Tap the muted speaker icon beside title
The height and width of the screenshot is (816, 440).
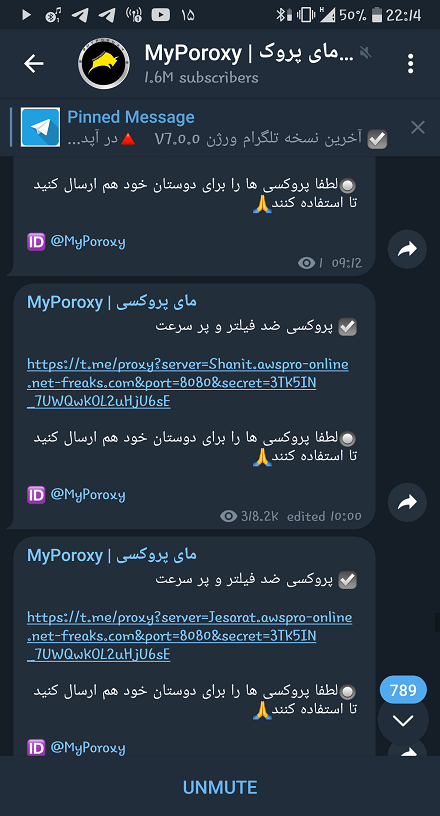pyautogui.click(x=366, y=53)
